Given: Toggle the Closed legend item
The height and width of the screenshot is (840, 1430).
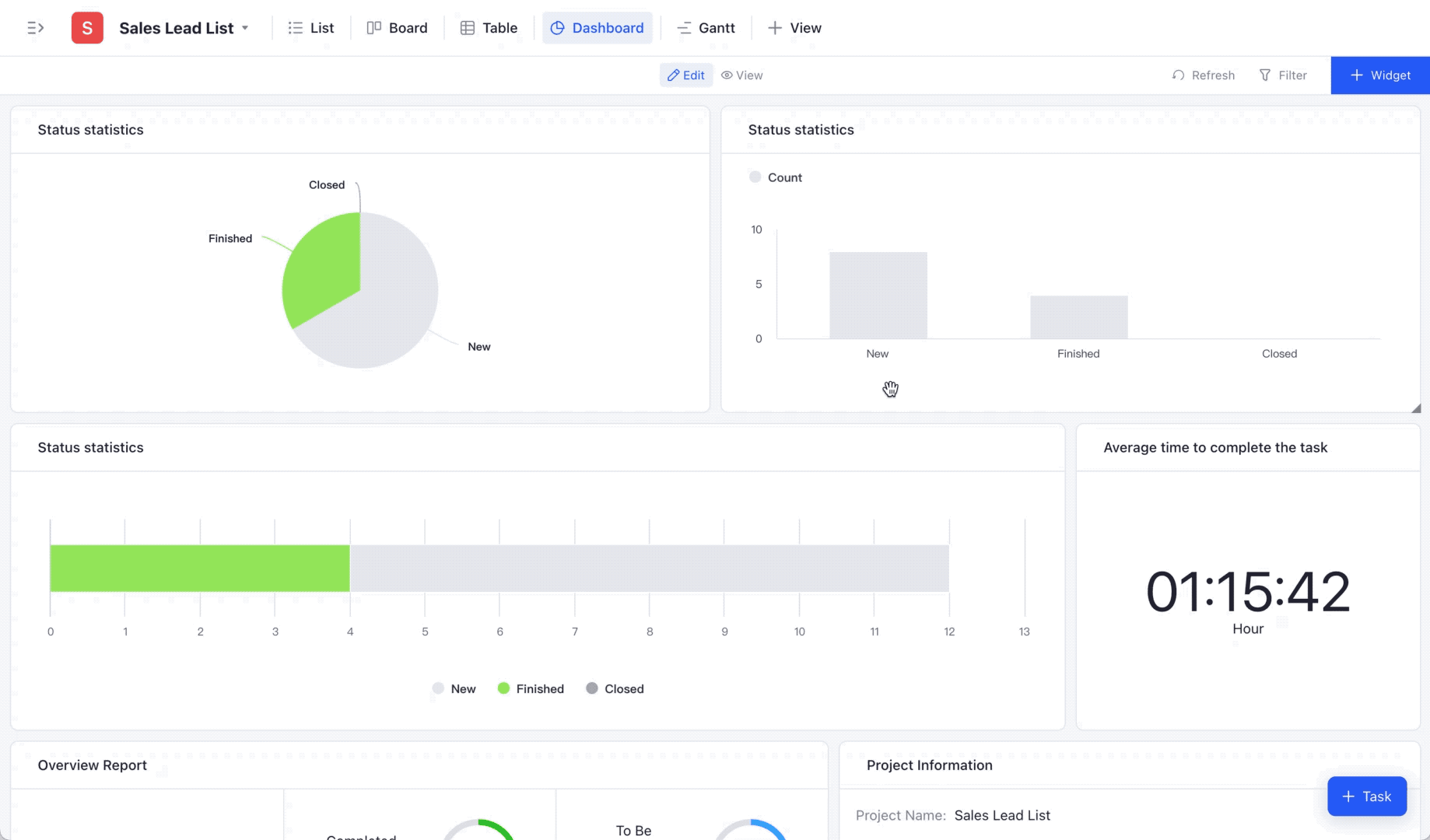Looking at the screenshot, I should click(x=615, y=689).
